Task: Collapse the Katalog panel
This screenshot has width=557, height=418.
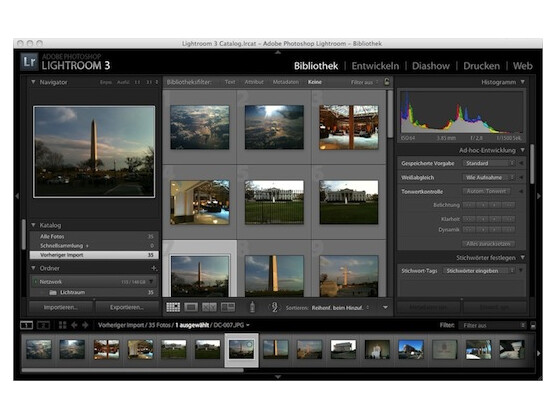Action: click(x=33, y=225)
